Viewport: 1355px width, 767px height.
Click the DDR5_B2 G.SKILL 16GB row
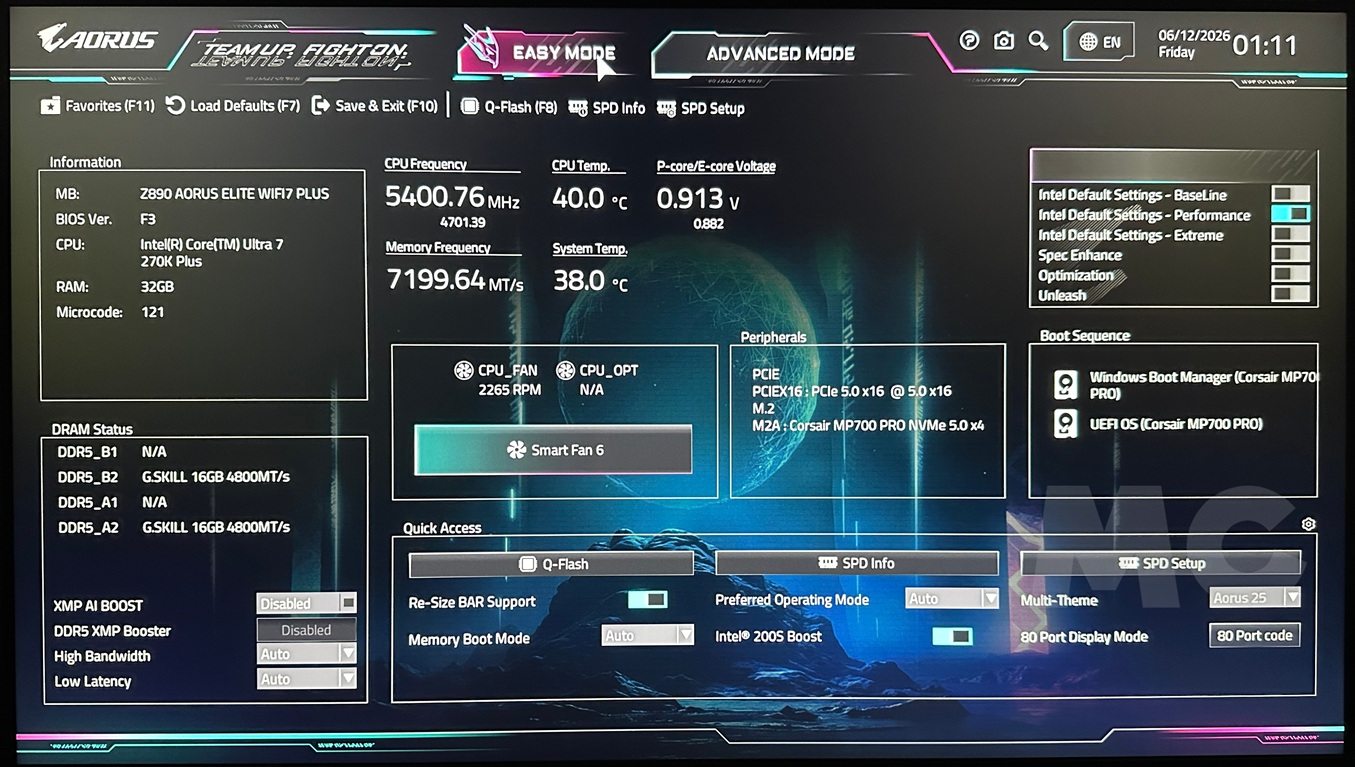(174, 477)
